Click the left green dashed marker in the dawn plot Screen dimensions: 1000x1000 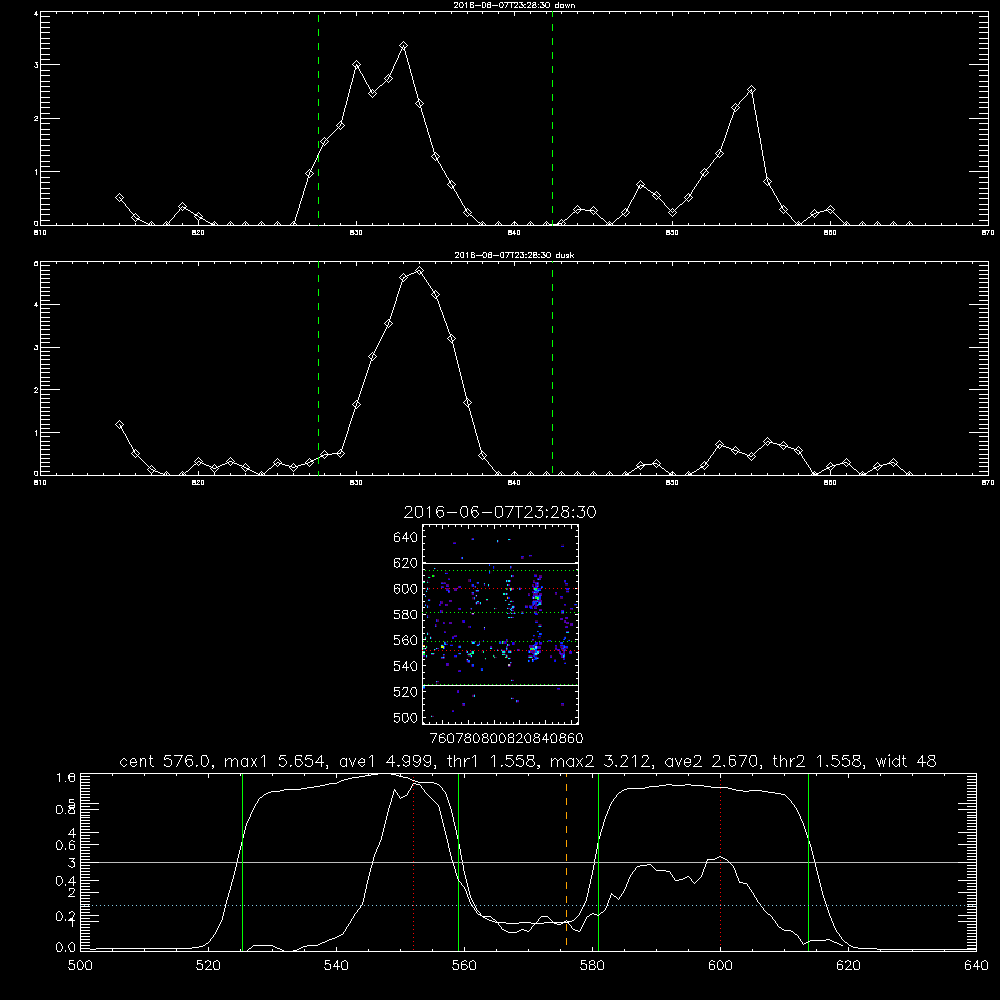tap(318, 118)
